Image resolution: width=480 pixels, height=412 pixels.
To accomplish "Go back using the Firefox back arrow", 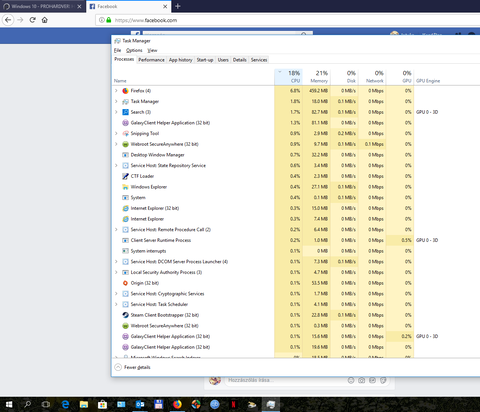I will pyautogui.click(x=8, y=20).
